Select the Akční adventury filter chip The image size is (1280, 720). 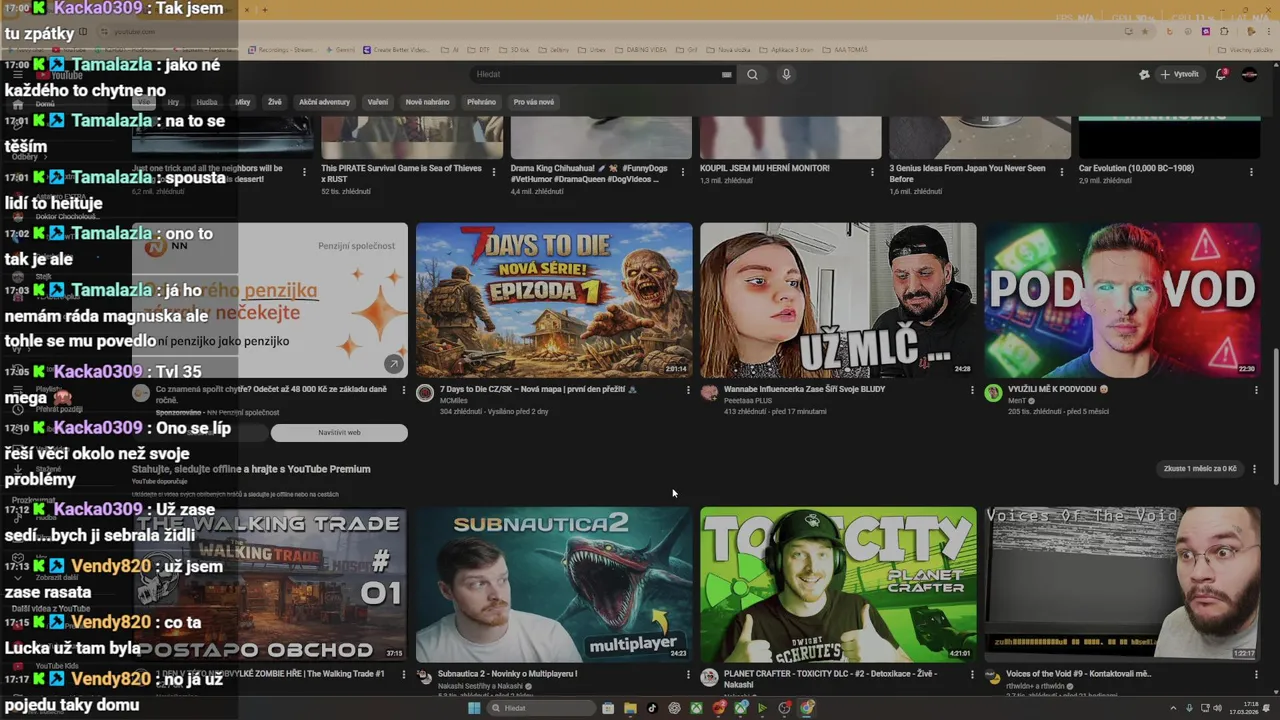click(x=324, y=102)
